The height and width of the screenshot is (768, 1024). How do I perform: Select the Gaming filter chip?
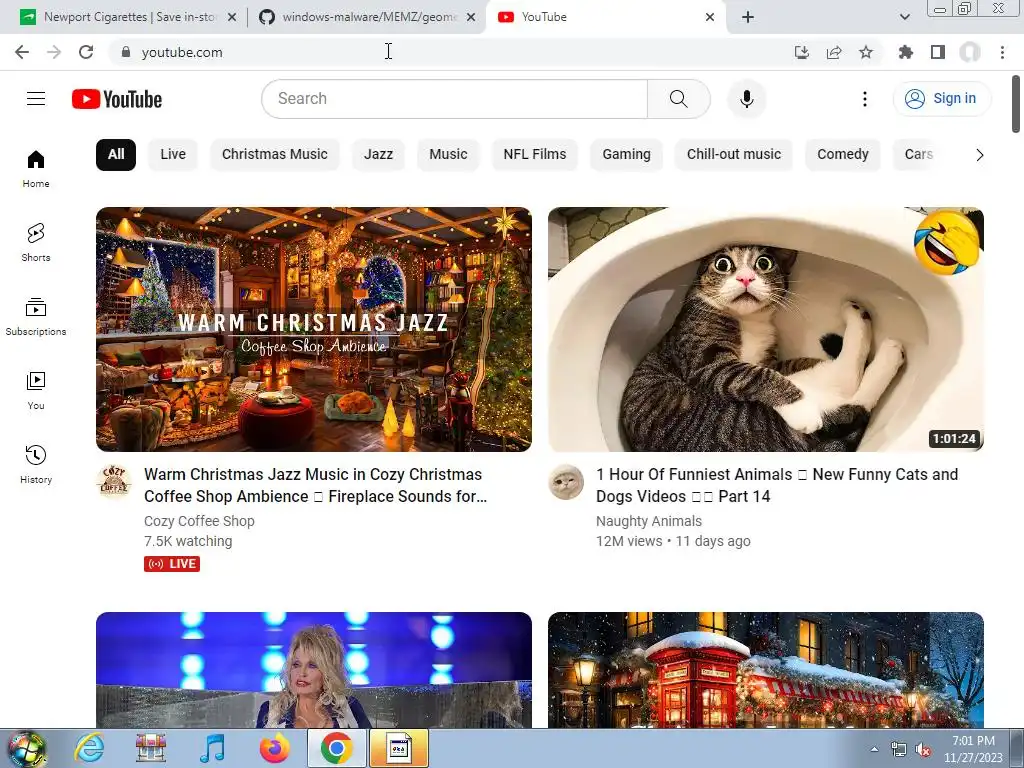(626, 155)
